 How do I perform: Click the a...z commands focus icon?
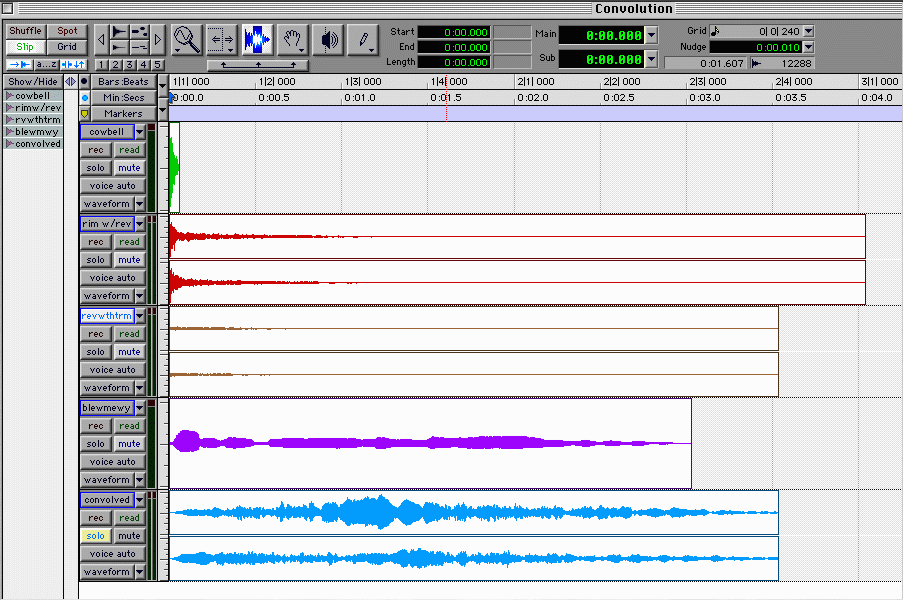tap(46, 64)
